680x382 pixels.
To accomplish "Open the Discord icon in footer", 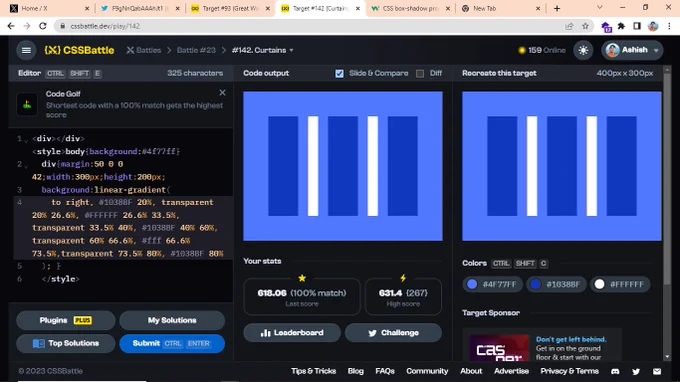I will [615, 372].
